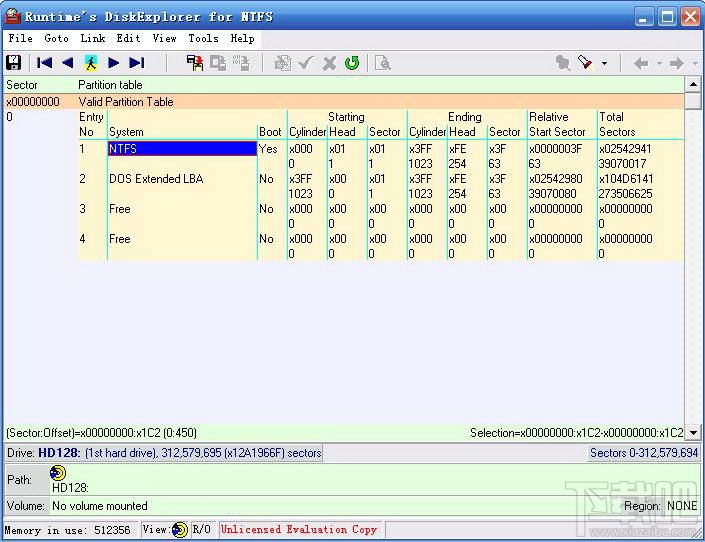Click the scroll down arrow of vertical scrollbar
Screen dimensions: 705x542
(x=693, y=432)
